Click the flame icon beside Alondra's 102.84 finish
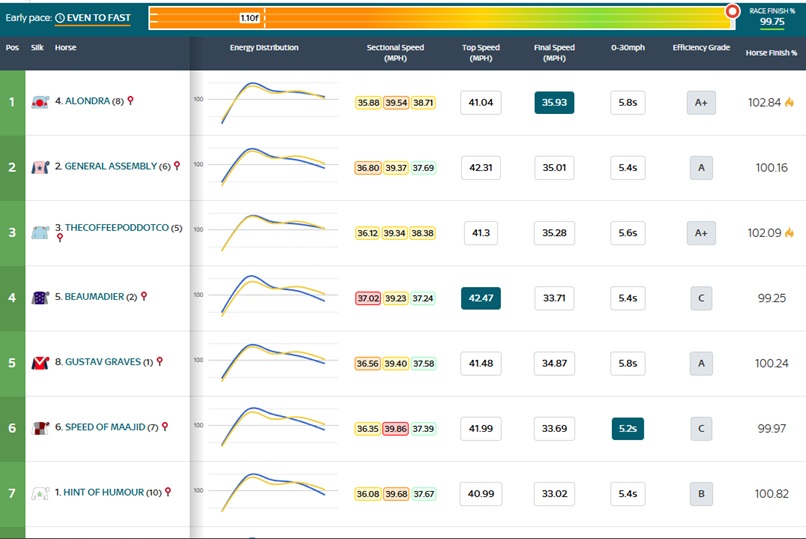The image size is (806, 539). coord(789,102)
